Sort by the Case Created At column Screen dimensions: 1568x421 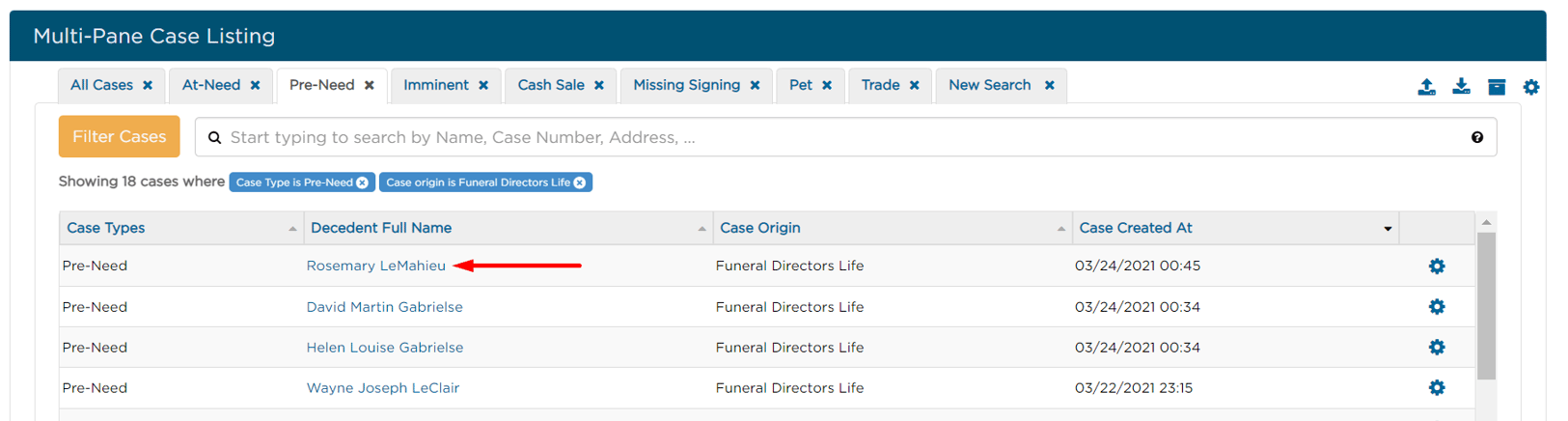pyautogui.click(x=1136, y=228)
